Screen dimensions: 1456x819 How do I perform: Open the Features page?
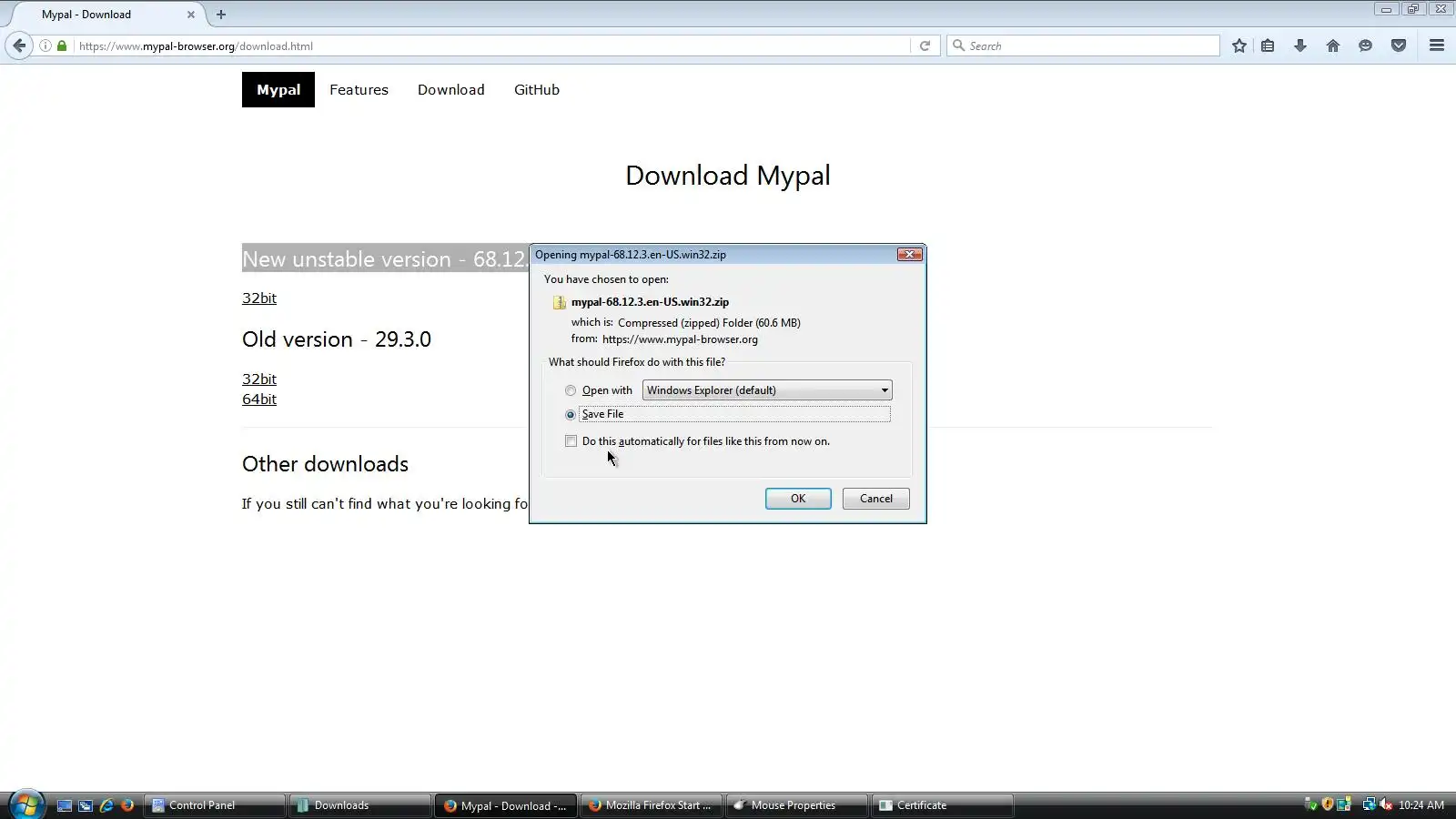(359, 89)
